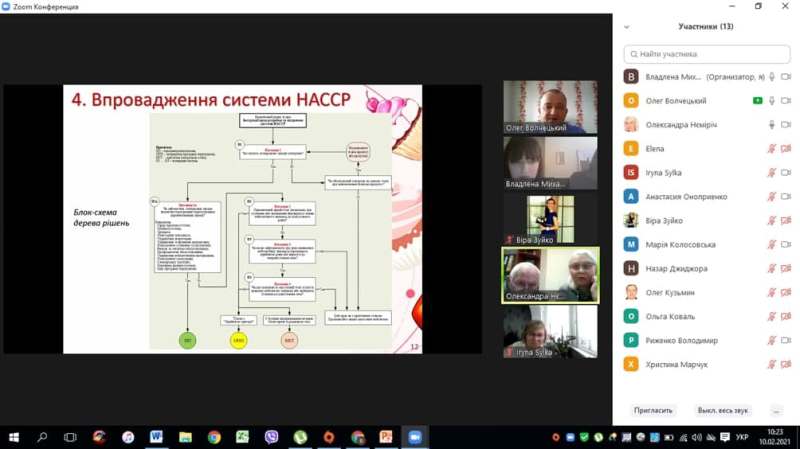
Task: Click the green screen-share icon beside Олег Волчецький
Action: coord(758,101)
